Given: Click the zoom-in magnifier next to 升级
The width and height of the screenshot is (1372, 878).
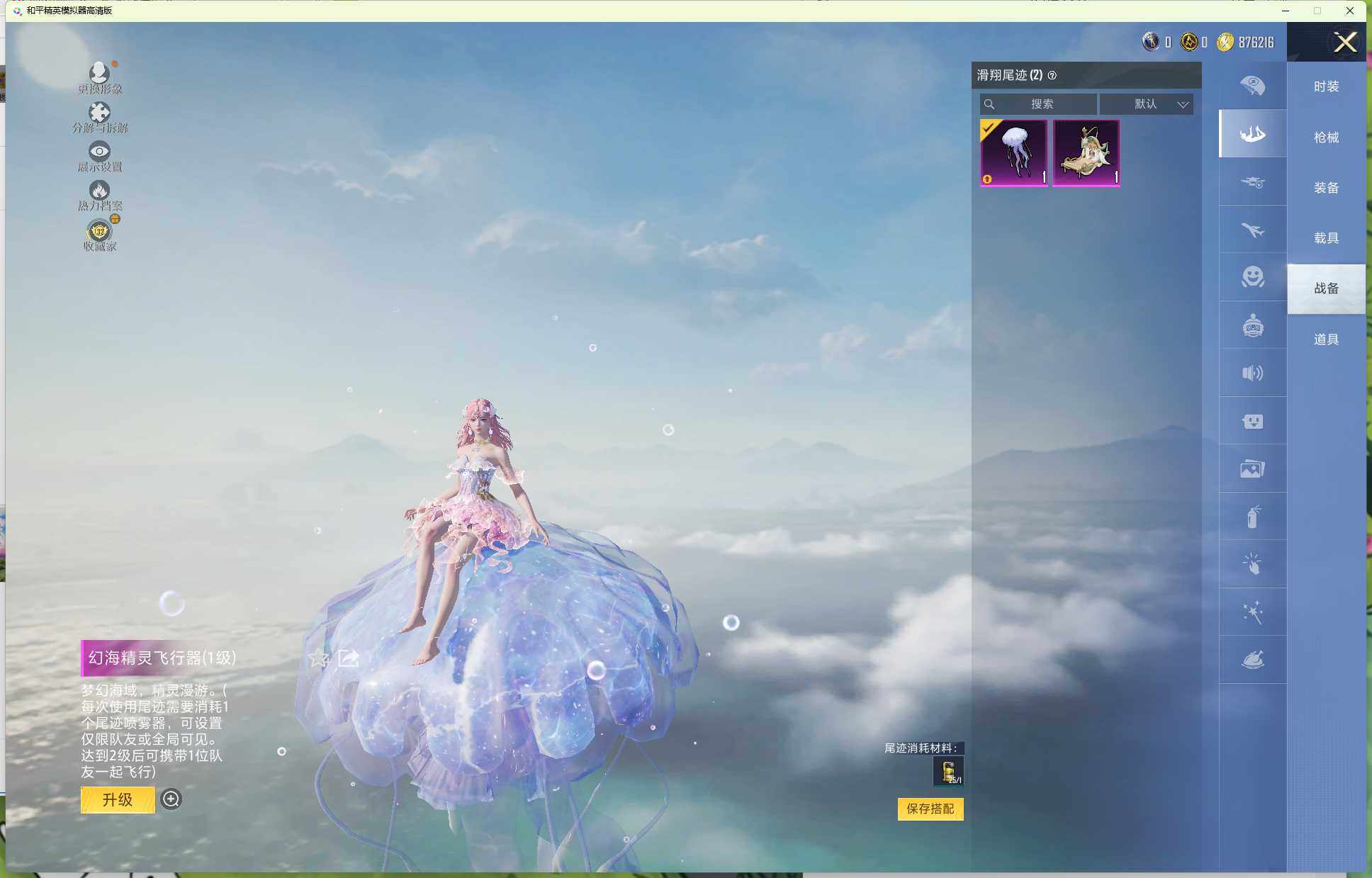Looking at the screenshot, I should [171, 799].
